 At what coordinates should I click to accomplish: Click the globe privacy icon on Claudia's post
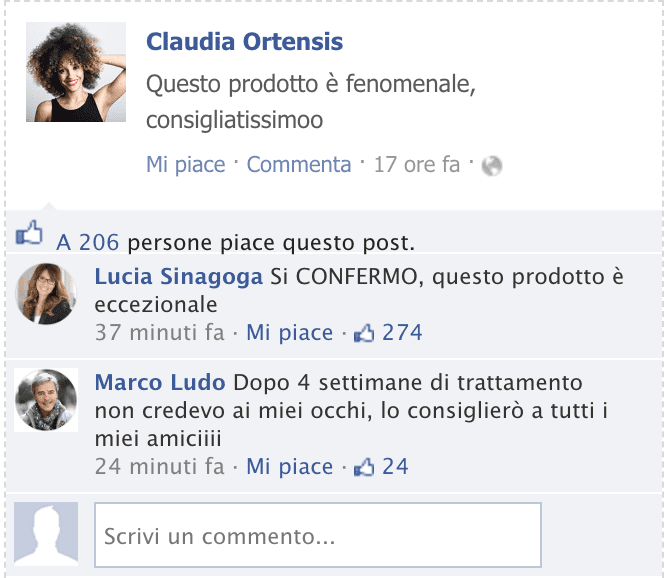[x=492, y=166]
